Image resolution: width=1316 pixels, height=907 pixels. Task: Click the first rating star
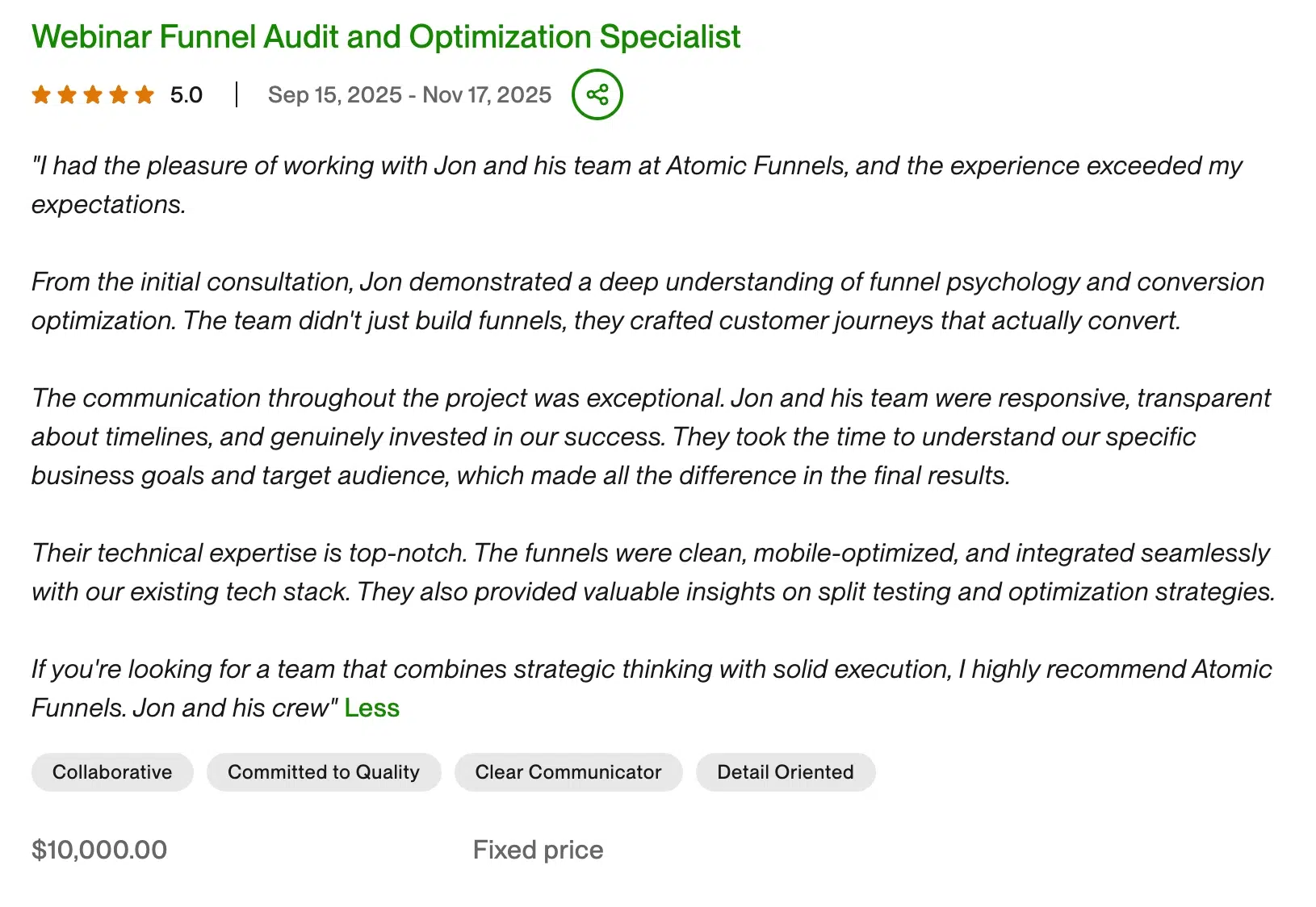[40, 94]
